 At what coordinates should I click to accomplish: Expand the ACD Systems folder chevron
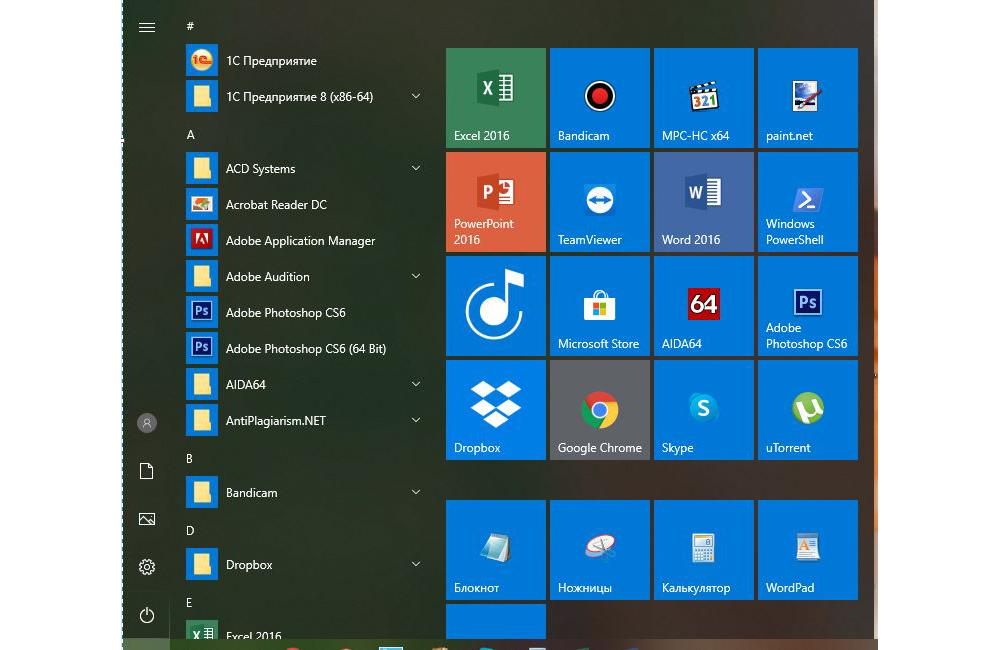[416, 168]
